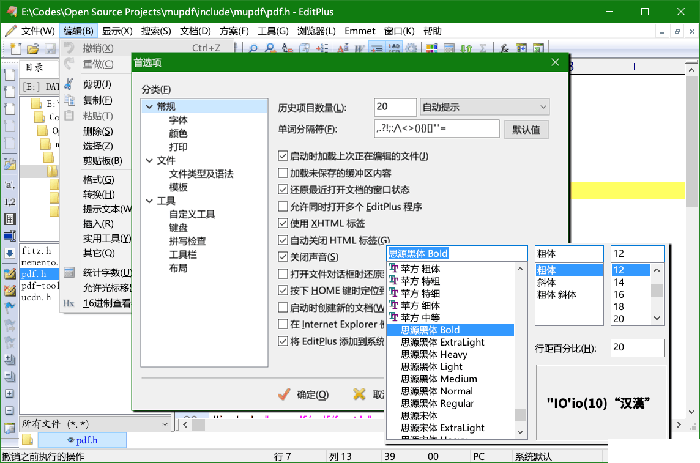Select 字体 in the category tree
The image size is (700, 463).
(178, 120)
